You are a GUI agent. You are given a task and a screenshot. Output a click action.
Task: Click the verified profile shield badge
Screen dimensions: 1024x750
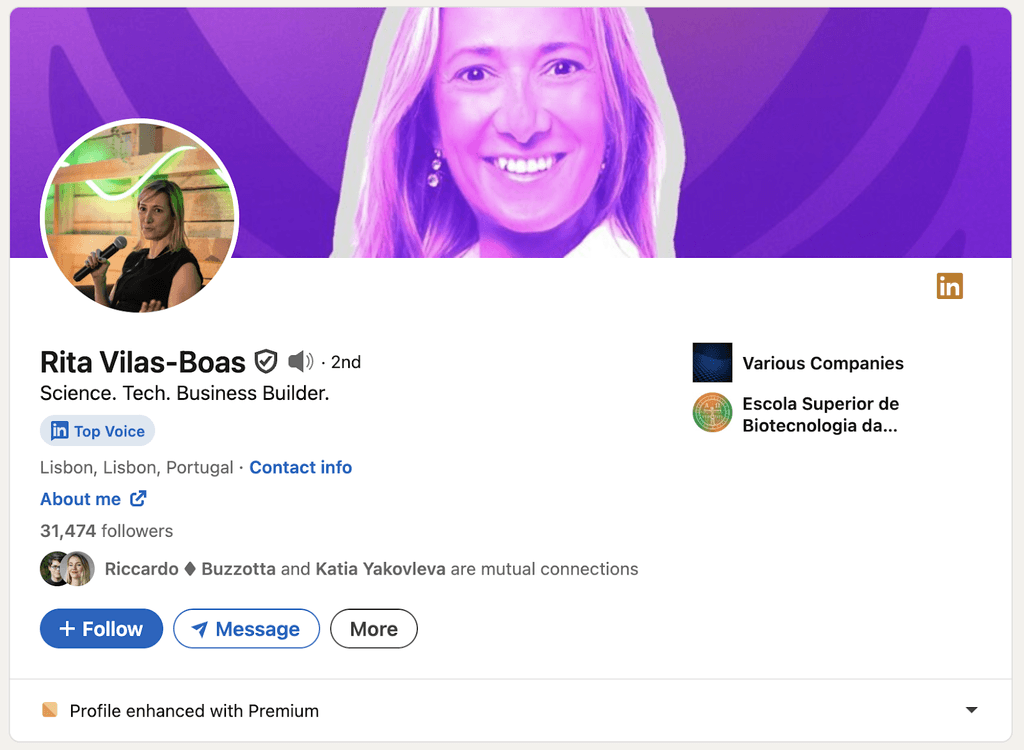click(x=266, y=361)
